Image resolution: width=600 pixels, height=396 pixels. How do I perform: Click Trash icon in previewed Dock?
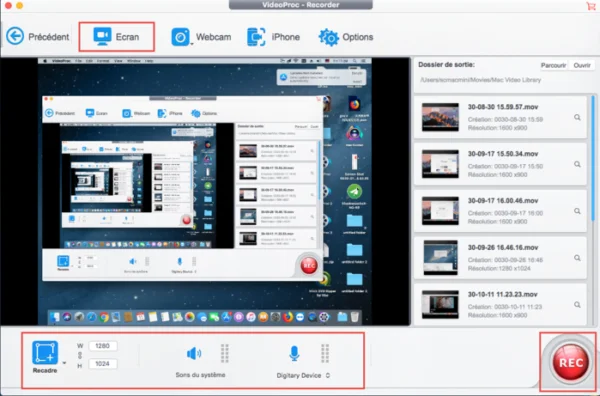[x=354, y=317]
